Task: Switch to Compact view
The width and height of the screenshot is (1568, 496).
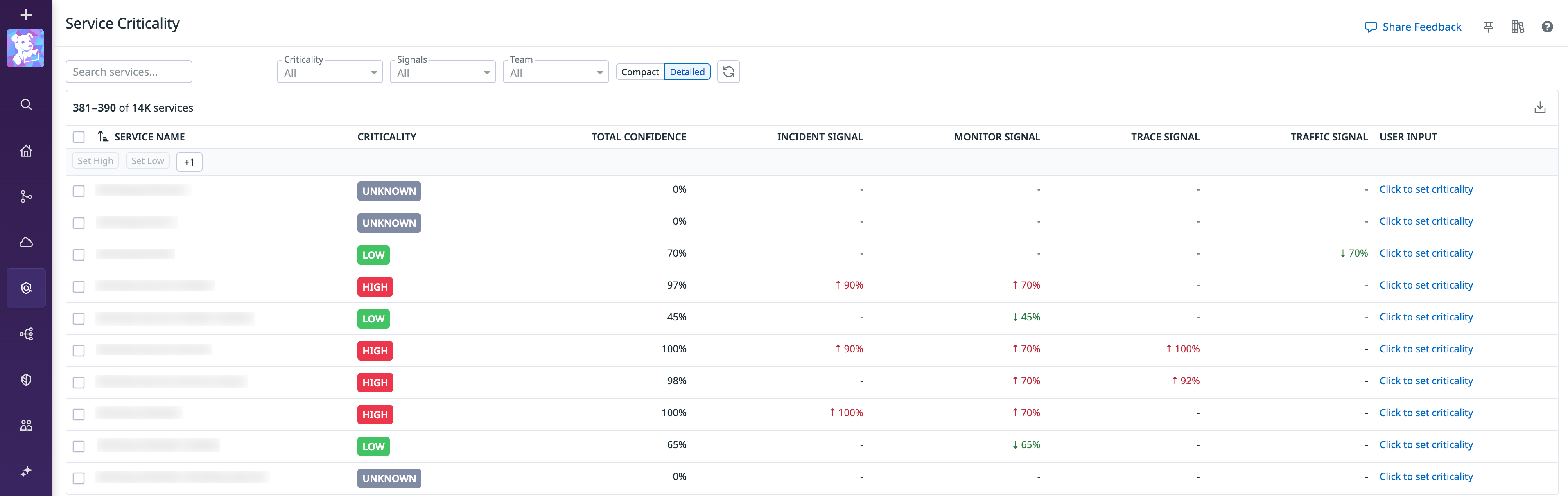Action: pos(640,72)
